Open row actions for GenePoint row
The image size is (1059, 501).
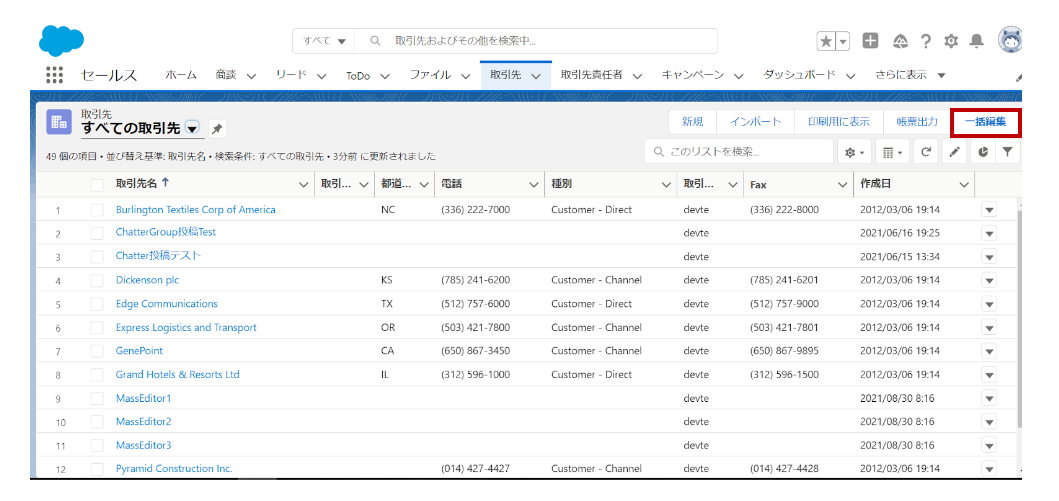point(989,351)
